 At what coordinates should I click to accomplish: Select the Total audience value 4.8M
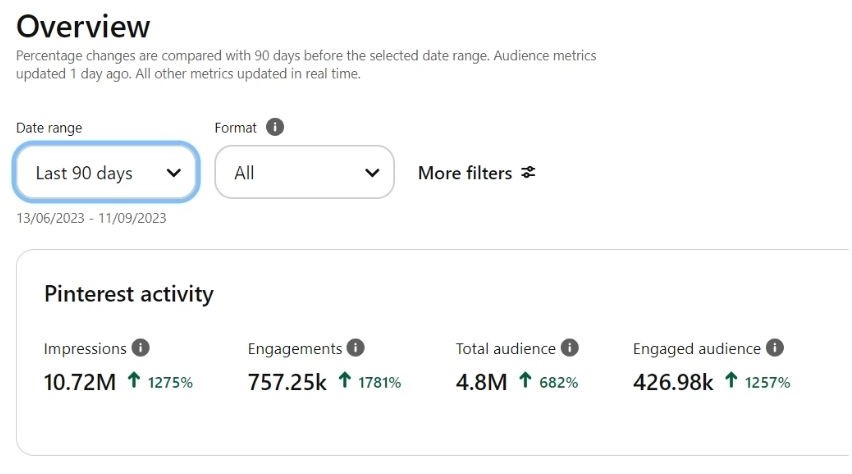[481, 382]
